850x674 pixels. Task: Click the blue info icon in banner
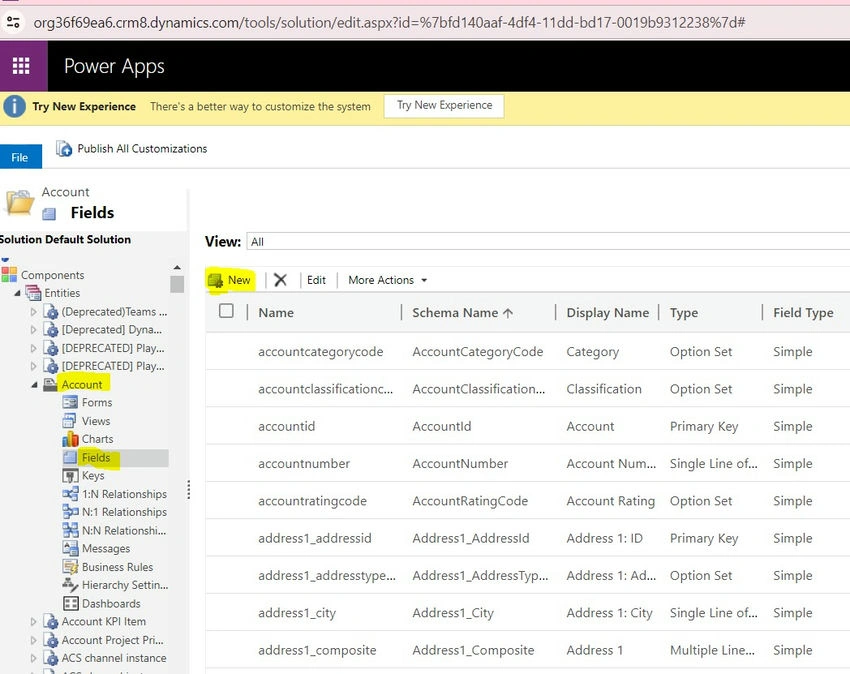coord(15,106)
